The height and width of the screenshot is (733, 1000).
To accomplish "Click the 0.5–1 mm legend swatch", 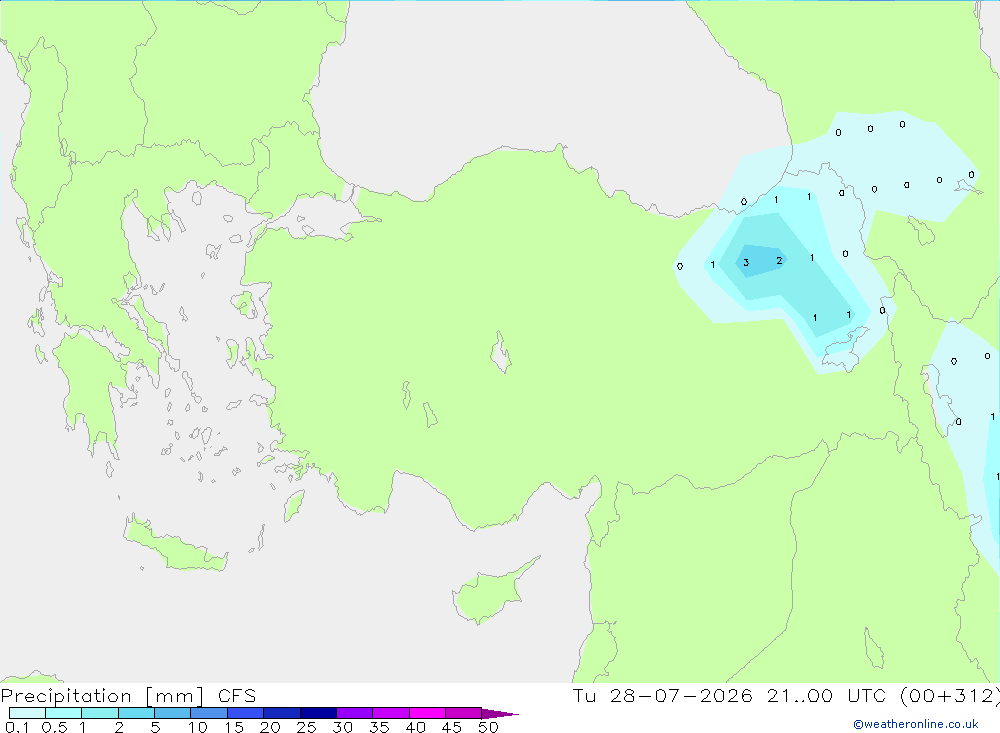I will coord(64,713).
